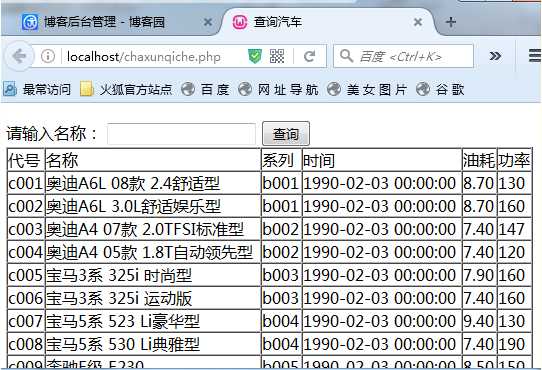Select cell c008
This screenshot has height=370, width=542.
tap(26, 344)
